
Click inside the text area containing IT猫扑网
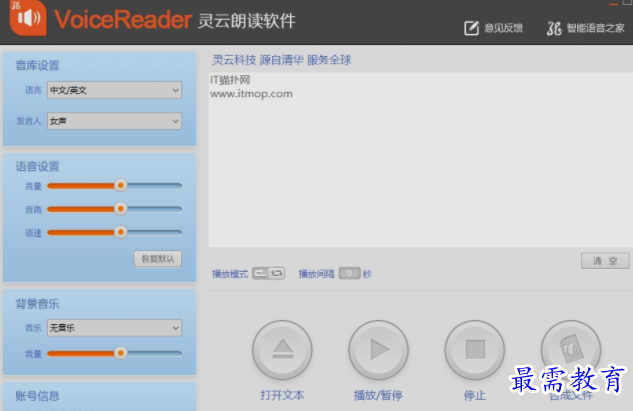click(x=421, y=160)
